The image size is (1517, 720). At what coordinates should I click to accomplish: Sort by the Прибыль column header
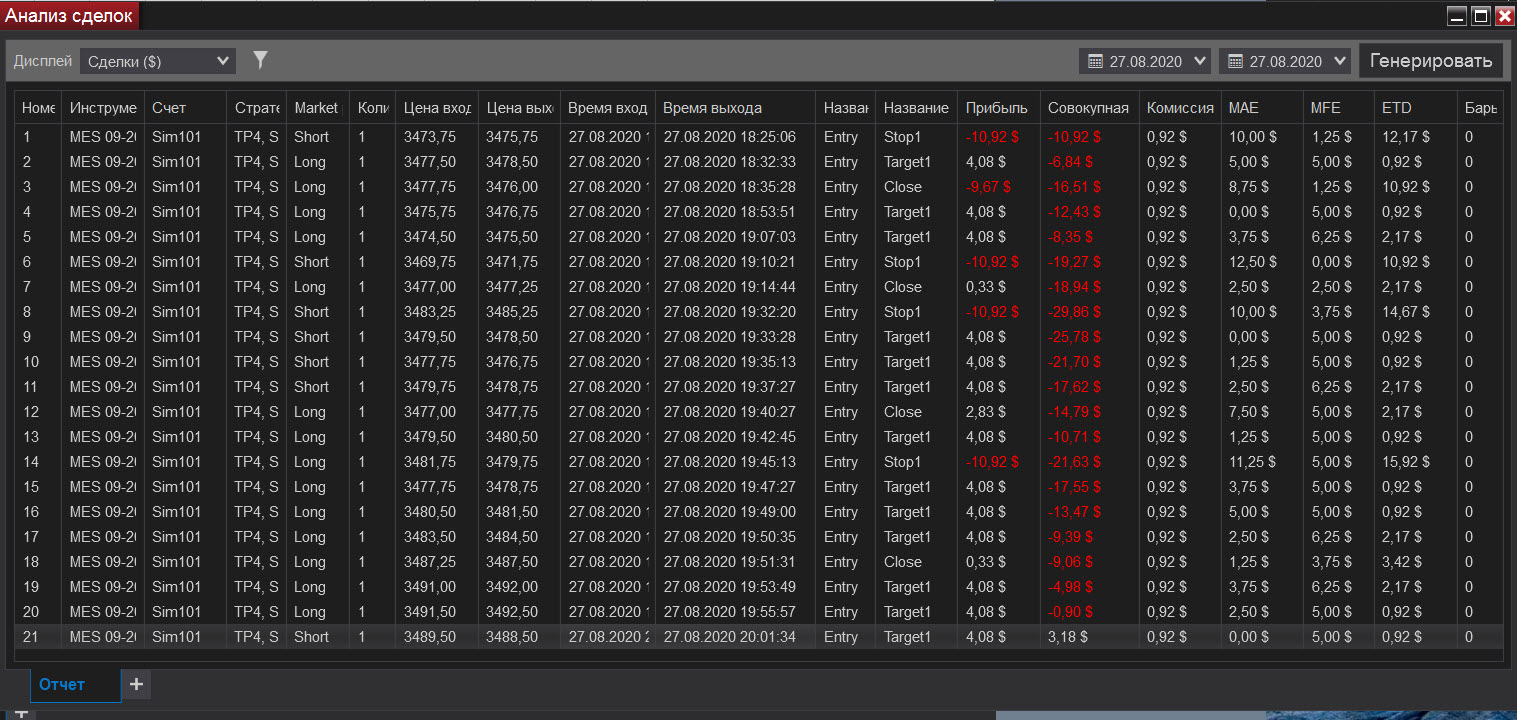[998, 108]
